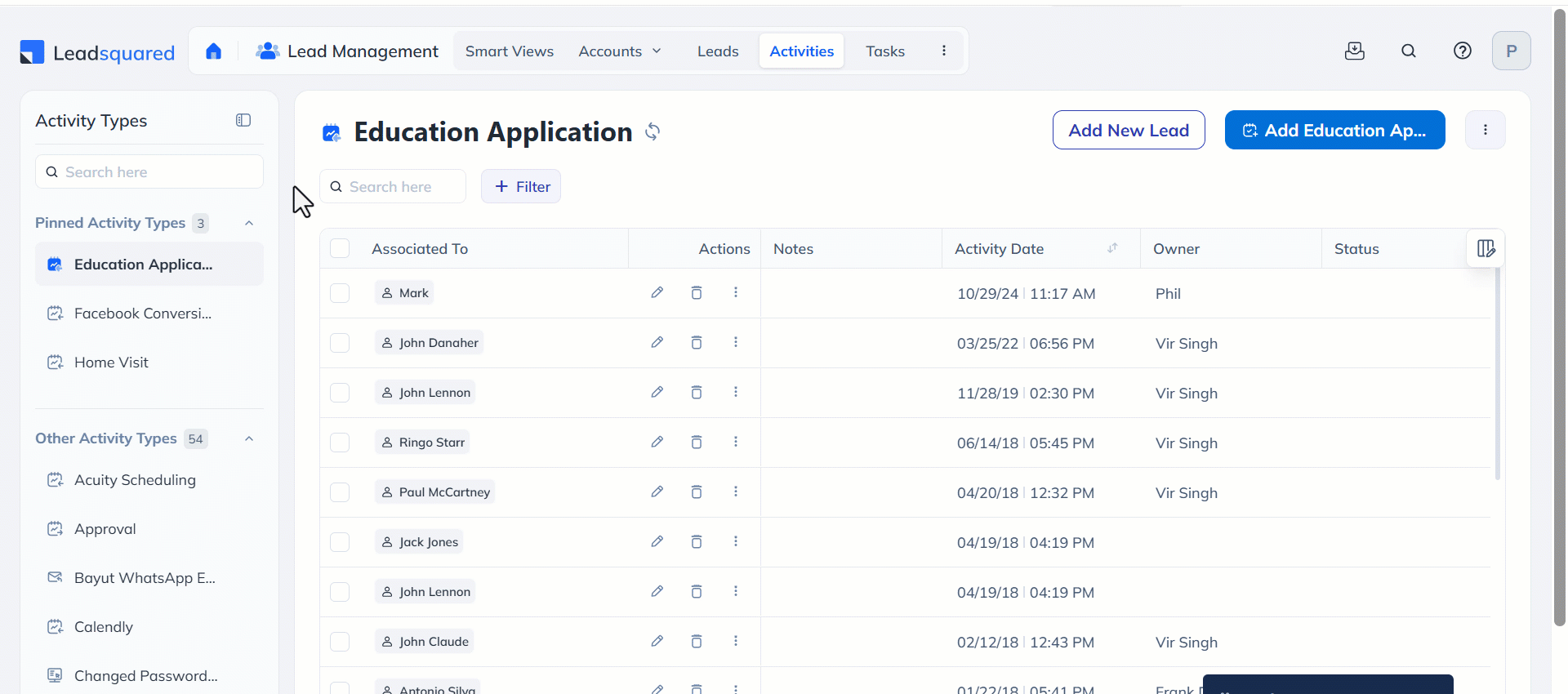Select Changed Password activity type
Viewport: 1568px width, 694px height.
(x=149, y=676)
